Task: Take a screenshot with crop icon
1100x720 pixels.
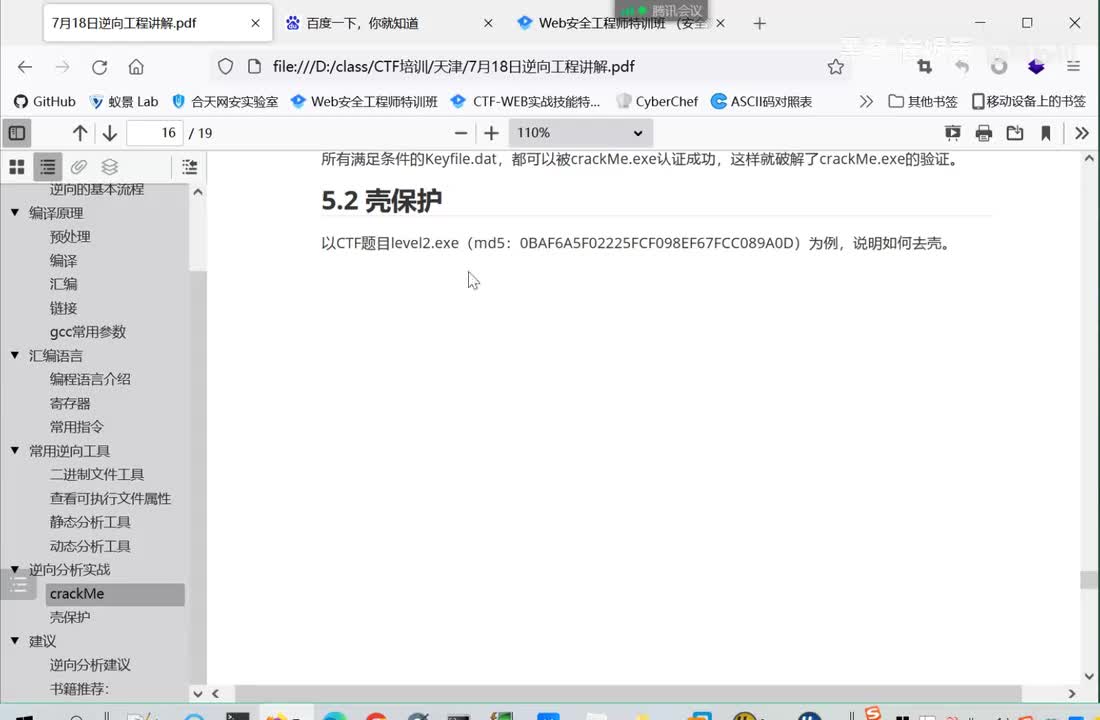Action: (925, 67)
